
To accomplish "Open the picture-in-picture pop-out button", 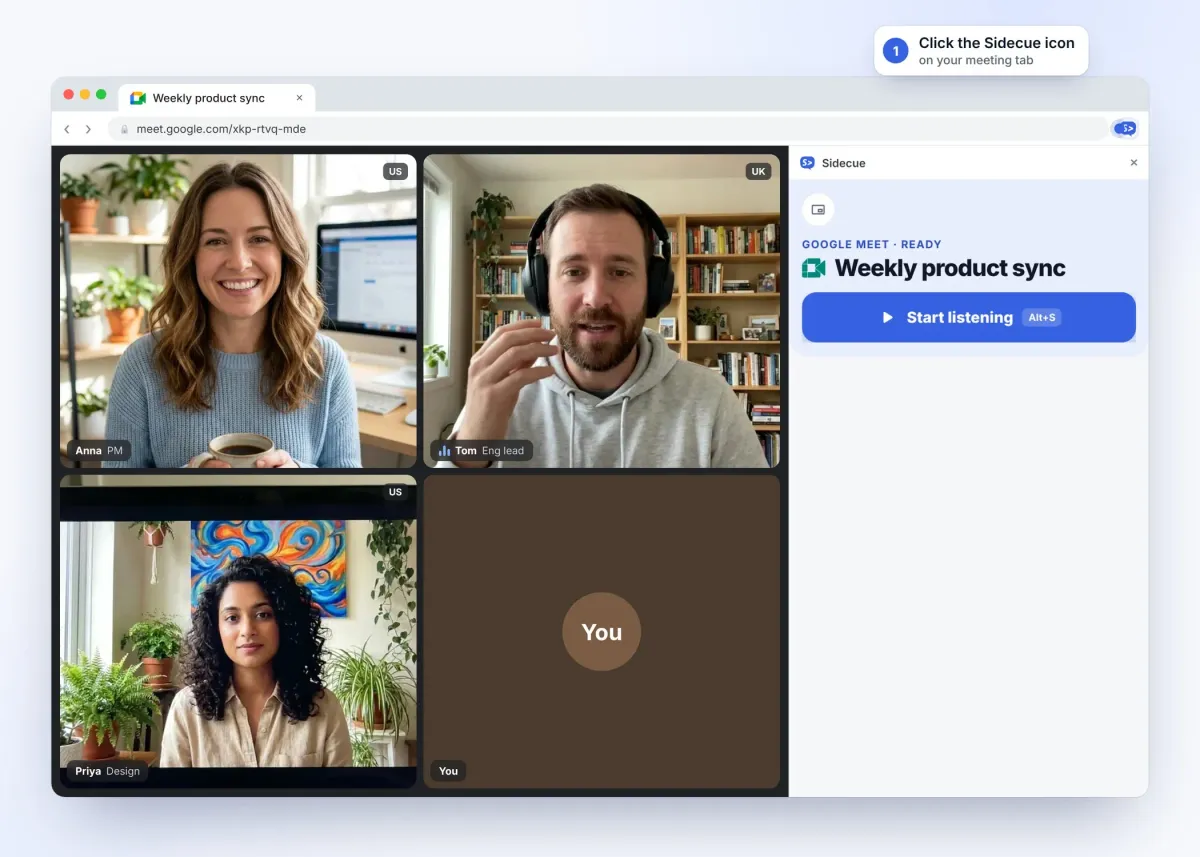I will pyautogui.click(x=818, y=210).
